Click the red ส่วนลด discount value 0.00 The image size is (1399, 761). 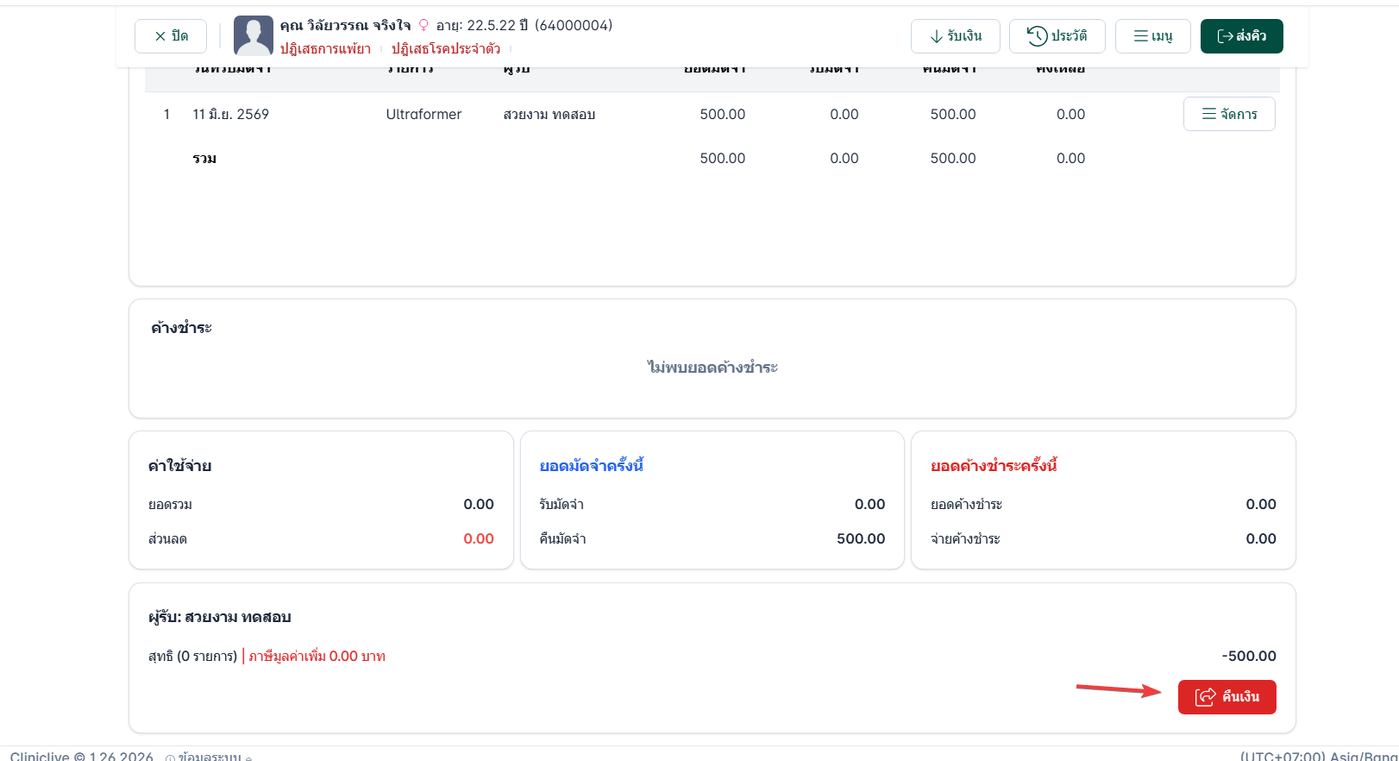[479, 539]
